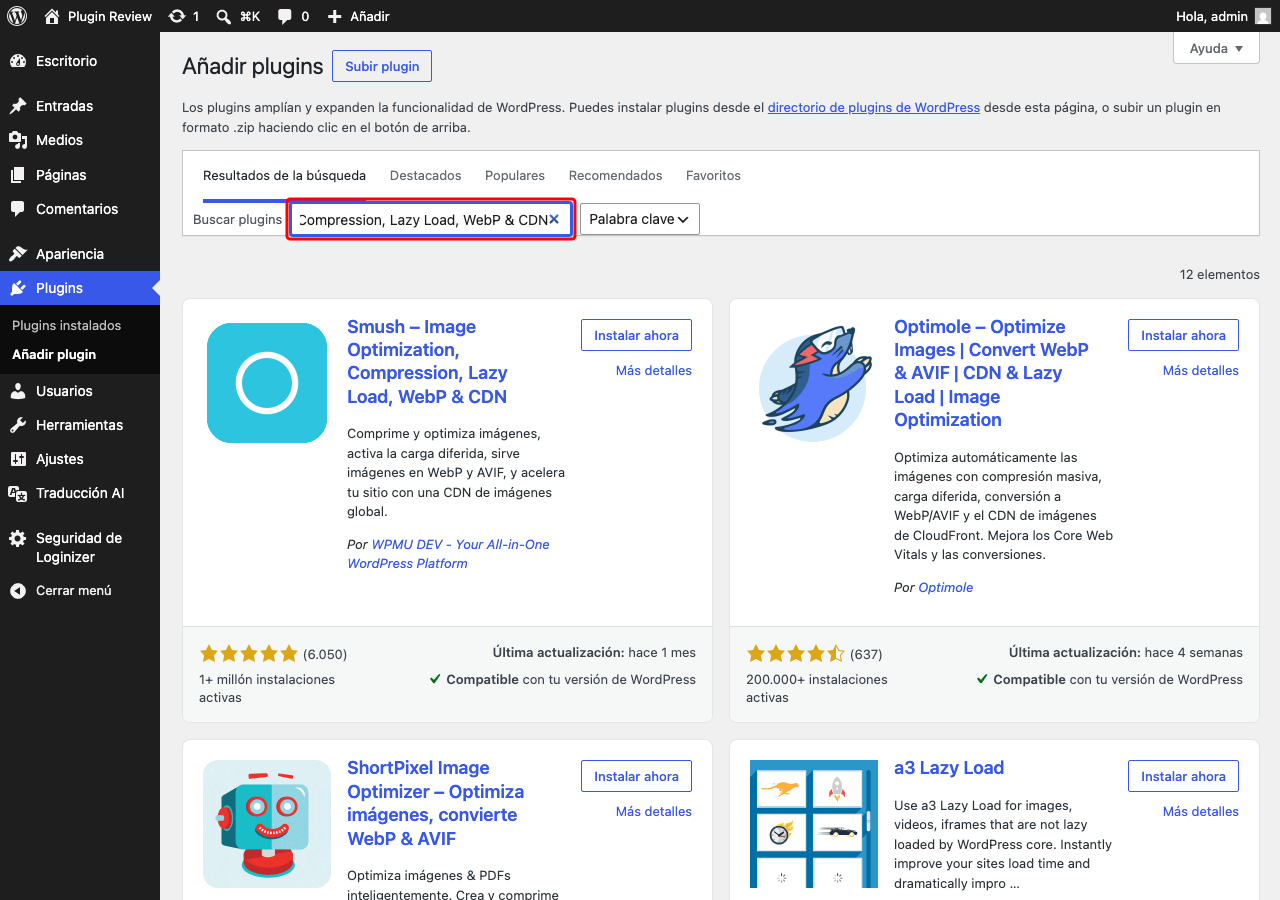The image size is (1280, 900).
Task: Open the Optimole plugin mascot image
Action: 812,383
